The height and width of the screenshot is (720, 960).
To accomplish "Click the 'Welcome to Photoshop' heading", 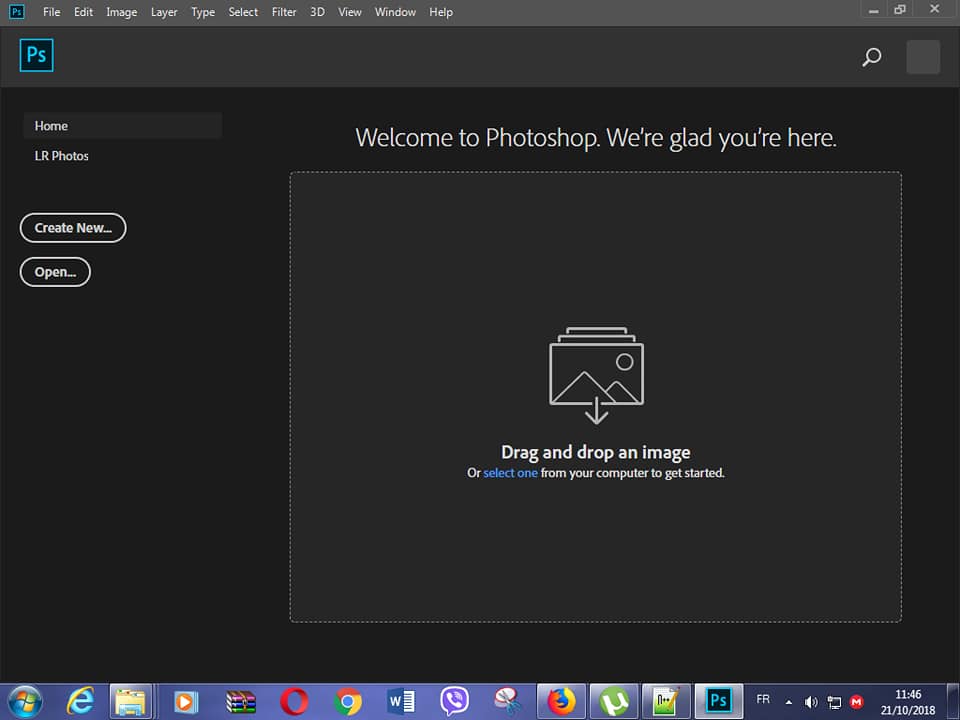I will click(x=596, y=137).
